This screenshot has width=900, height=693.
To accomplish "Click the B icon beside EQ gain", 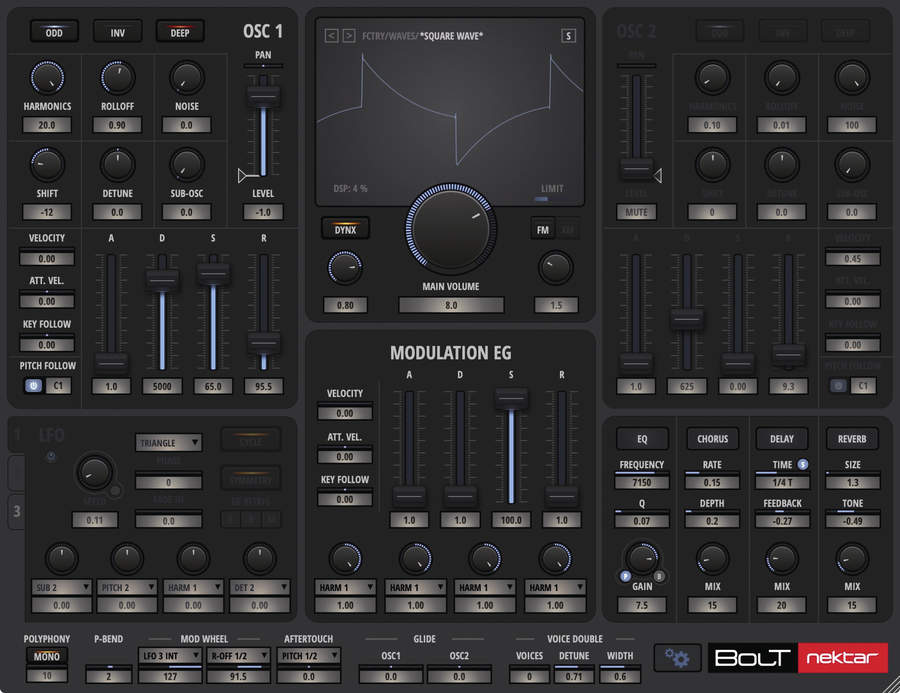I will [x=659, y=576].
